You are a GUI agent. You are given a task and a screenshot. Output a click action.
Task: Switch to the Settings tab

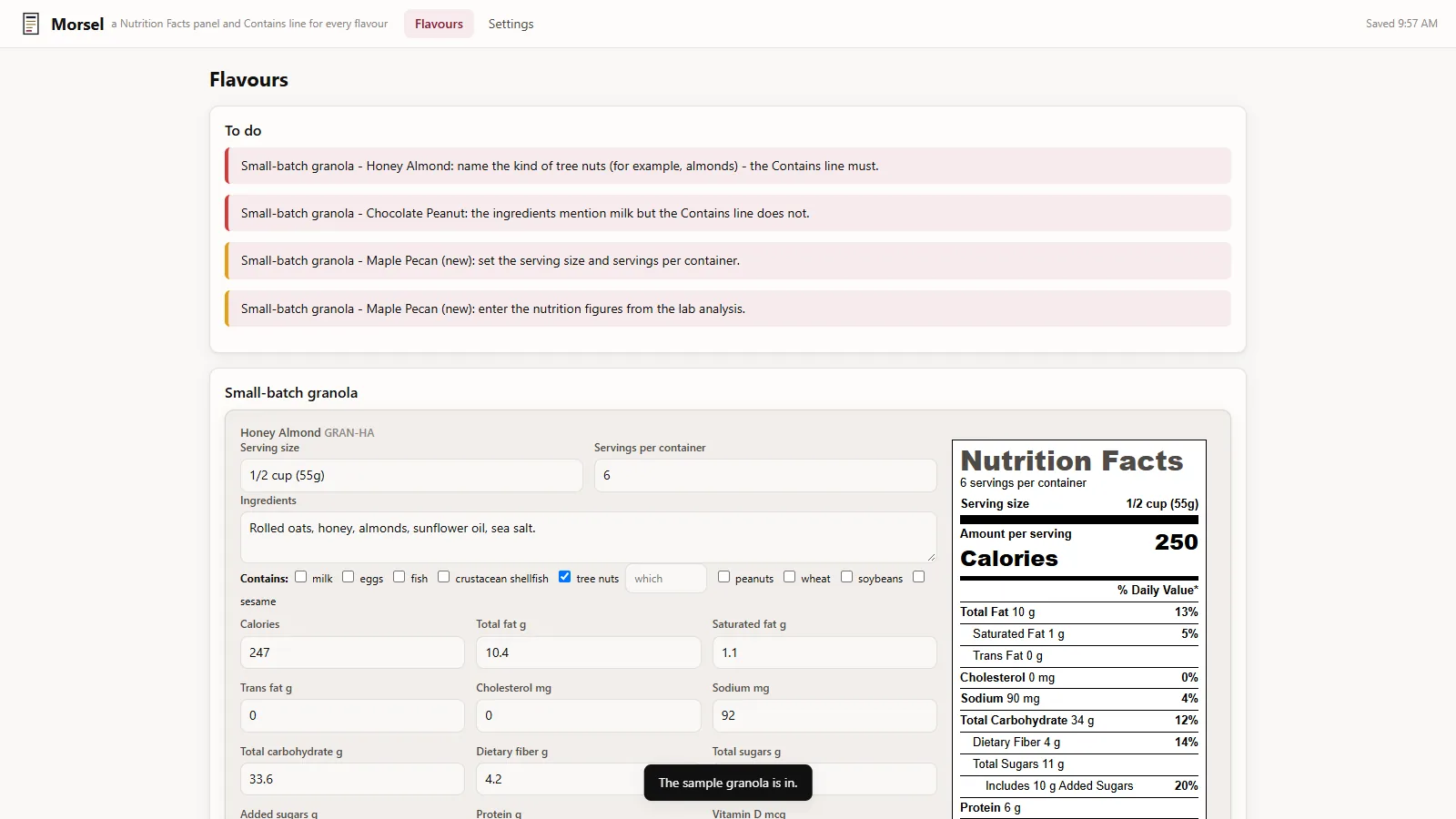(511, 24)
